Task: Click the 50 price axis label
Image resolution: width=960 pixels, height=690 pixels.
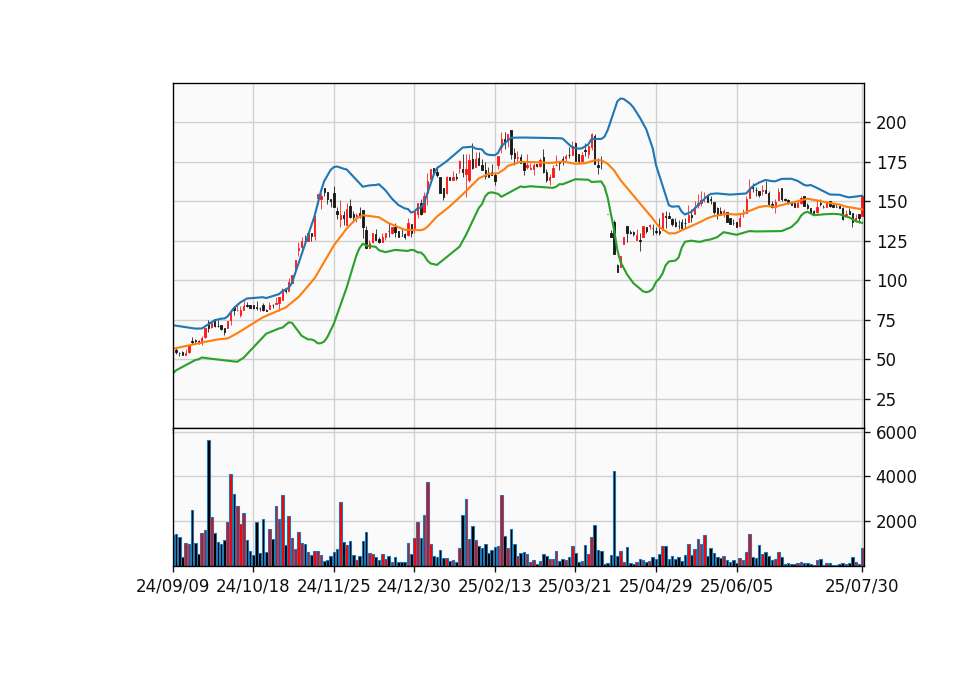Action: click(886, 360)
